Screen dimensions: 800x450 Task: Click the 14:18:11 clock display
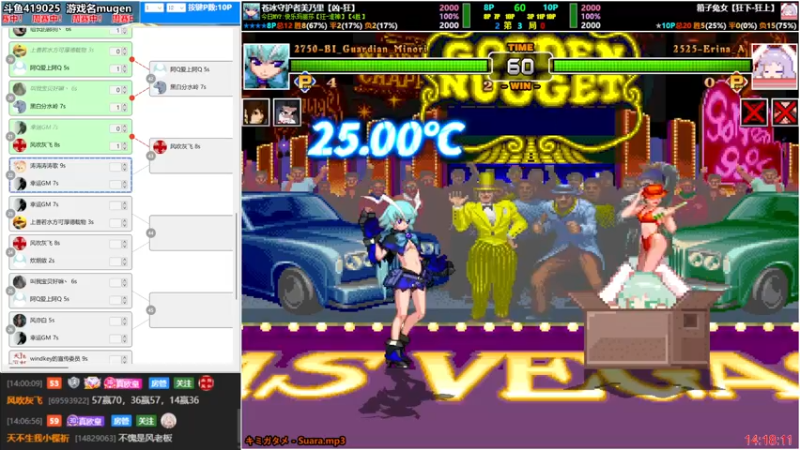point(768,440)
